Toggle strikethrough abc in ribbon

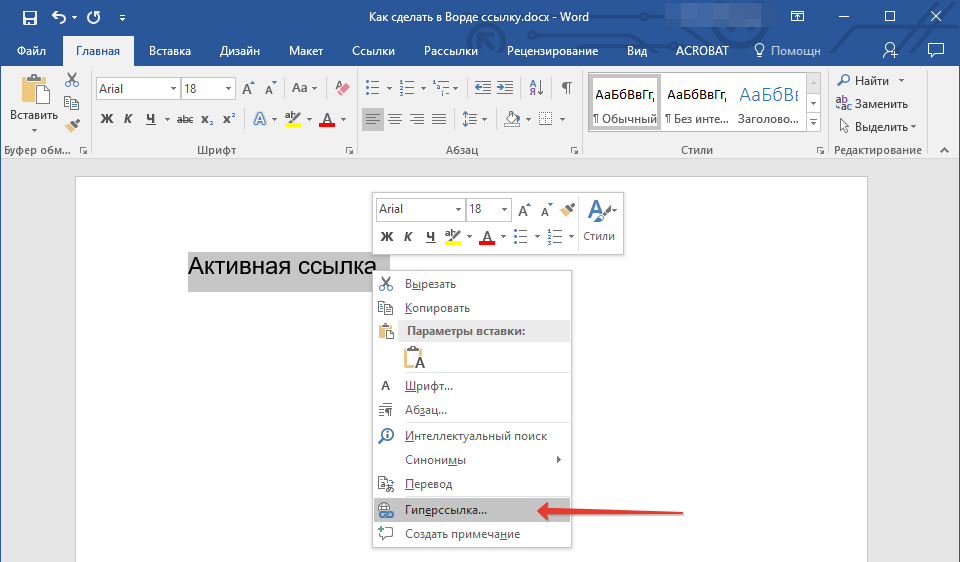(184, 119)
